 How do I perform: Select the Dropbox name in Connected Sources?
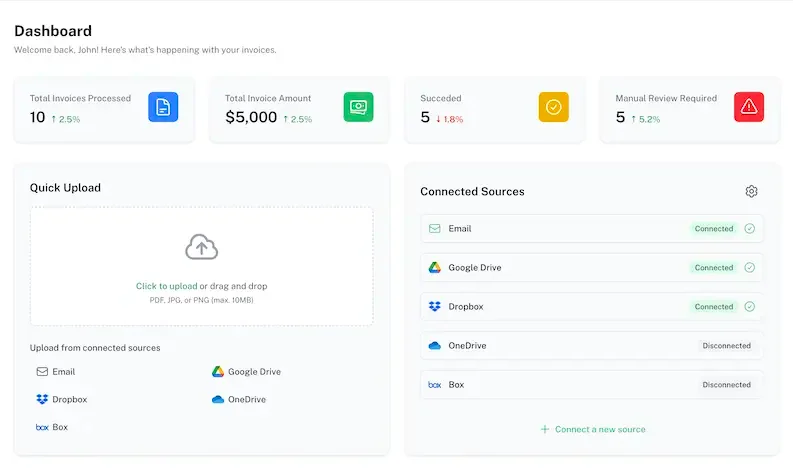[x=466, y=307]
